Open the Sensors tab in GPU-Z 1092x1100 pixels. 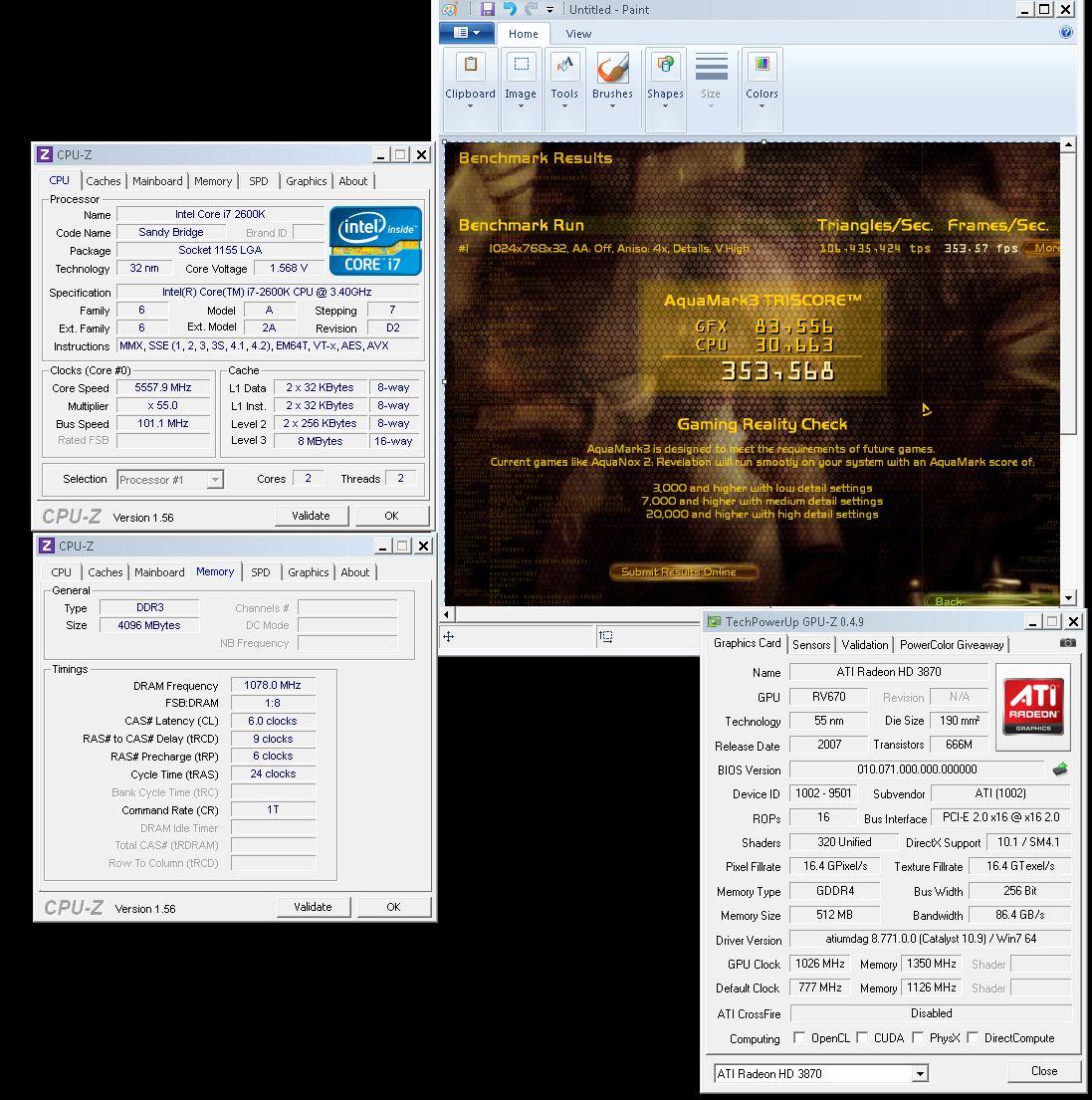tap(810, 645)
